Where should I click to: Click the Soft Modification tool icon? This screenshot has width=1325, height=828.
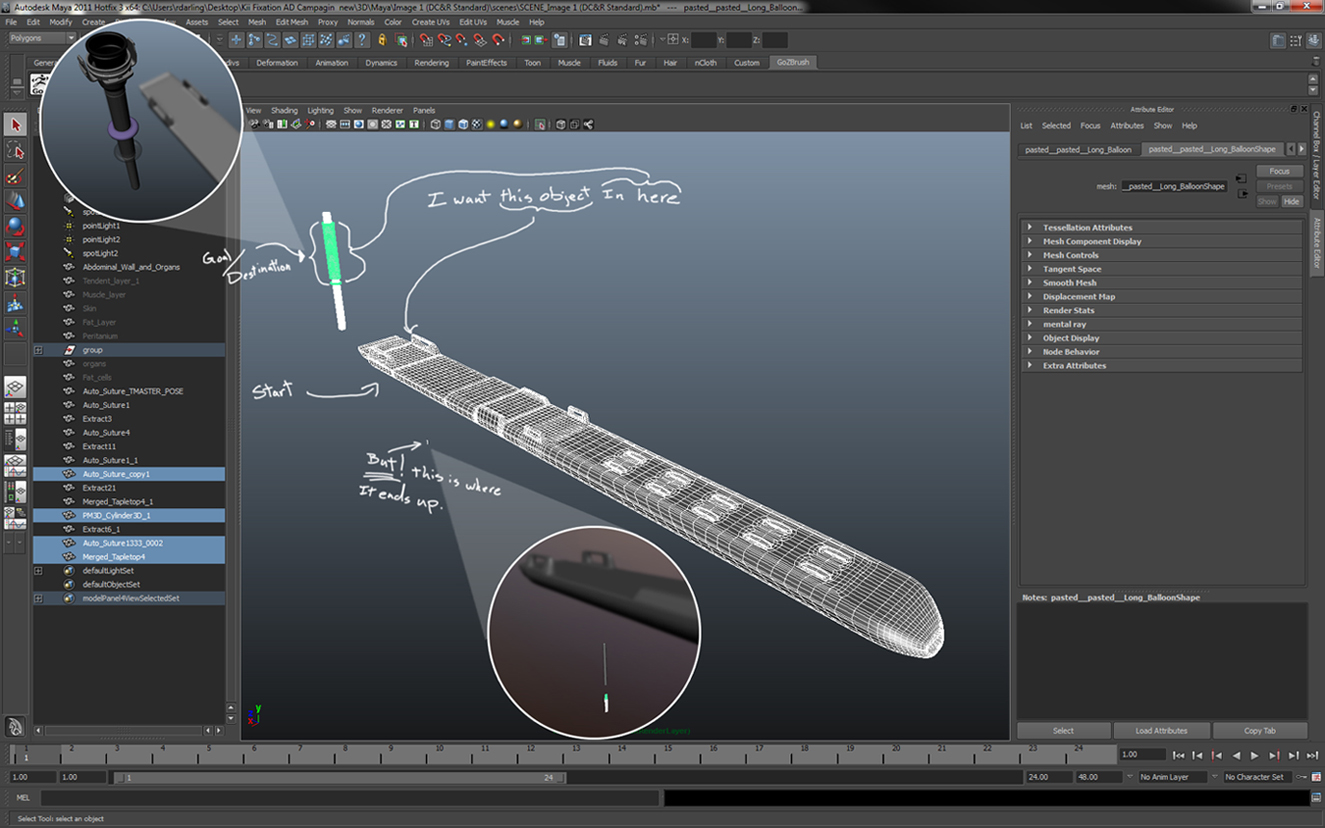point(15,303)
